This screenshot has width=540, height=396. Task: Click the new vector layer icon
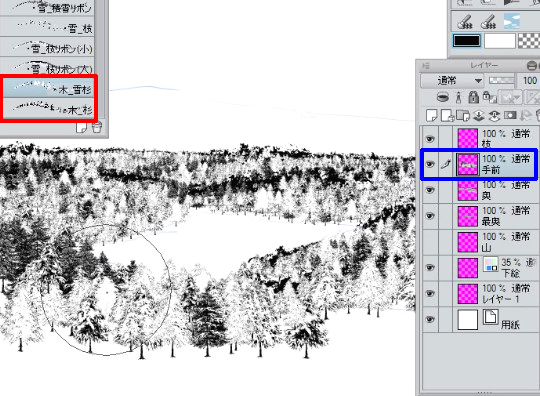click(x=447, y=116)
